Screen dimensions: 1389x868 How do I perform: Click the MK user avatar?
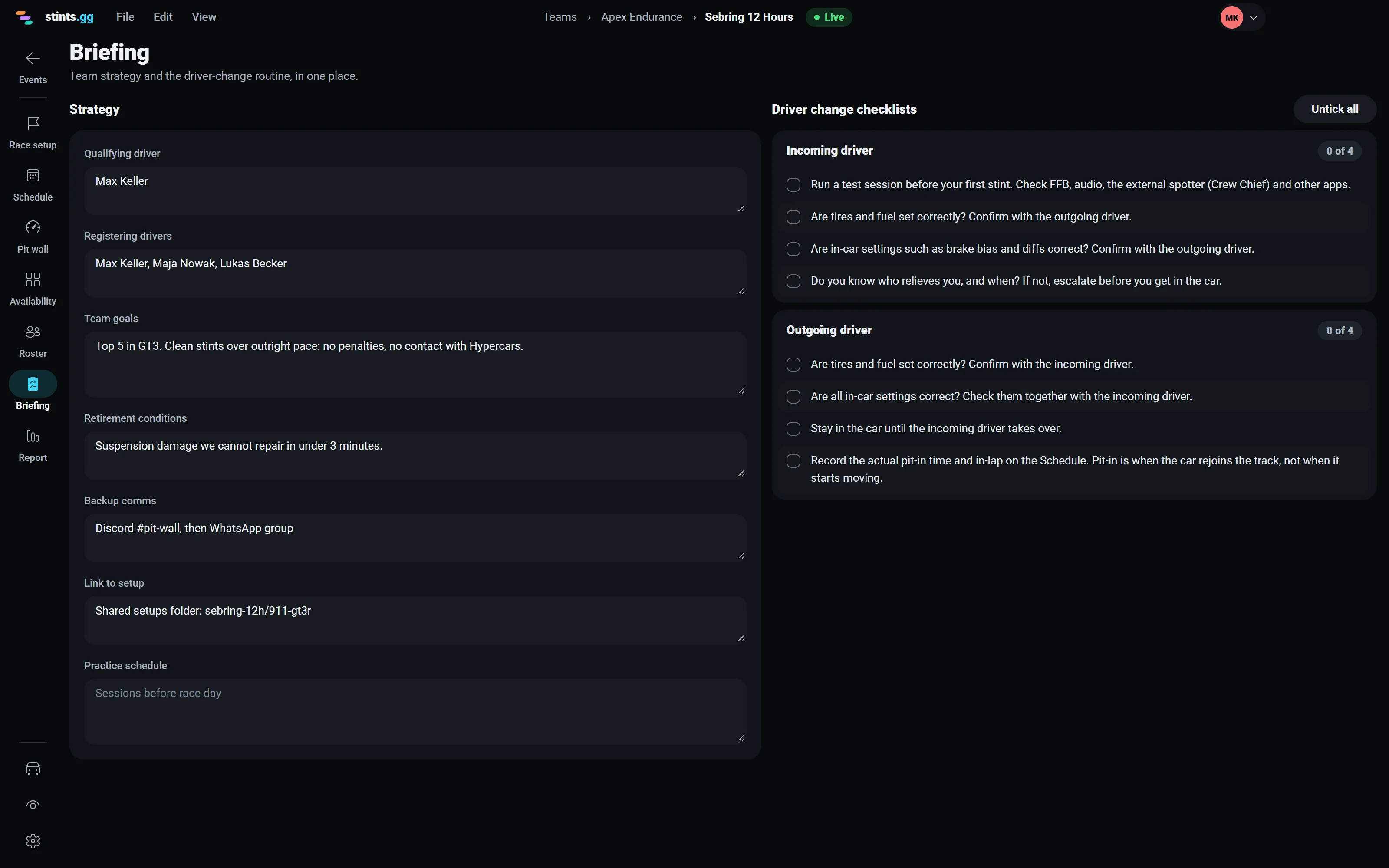point(1231,17)
